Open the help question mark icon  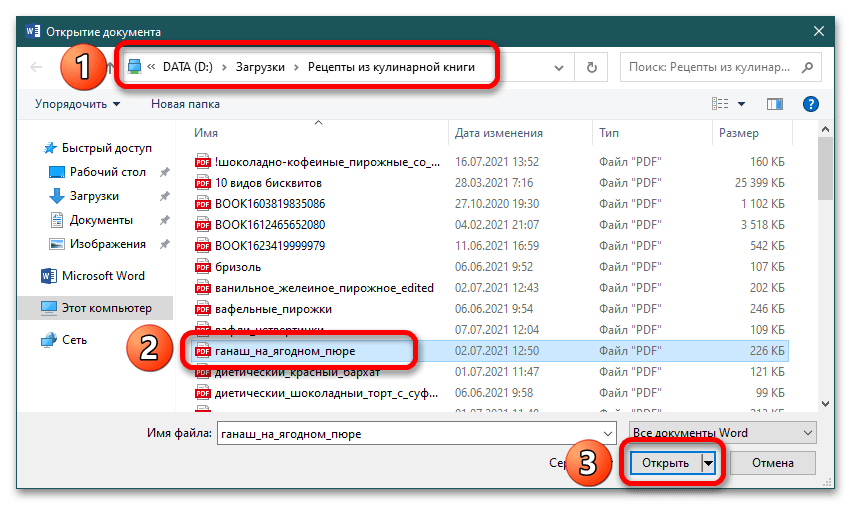[x=811, y=103]
